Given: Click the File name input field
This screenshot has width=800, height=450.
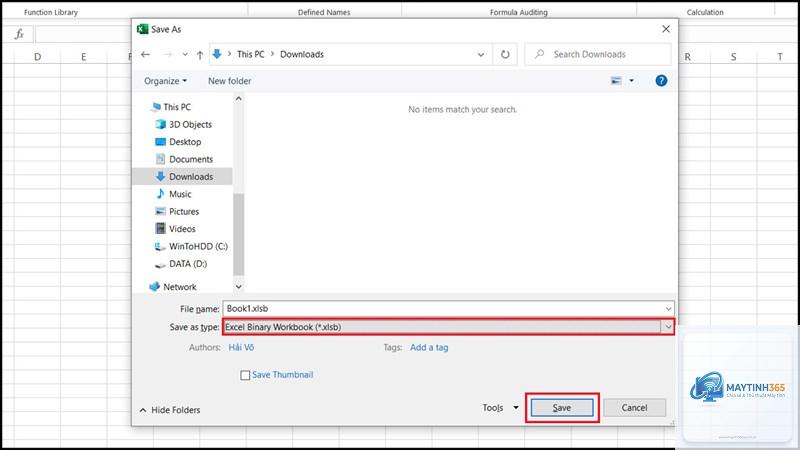Looking at the screenshot, I should 443,308.
